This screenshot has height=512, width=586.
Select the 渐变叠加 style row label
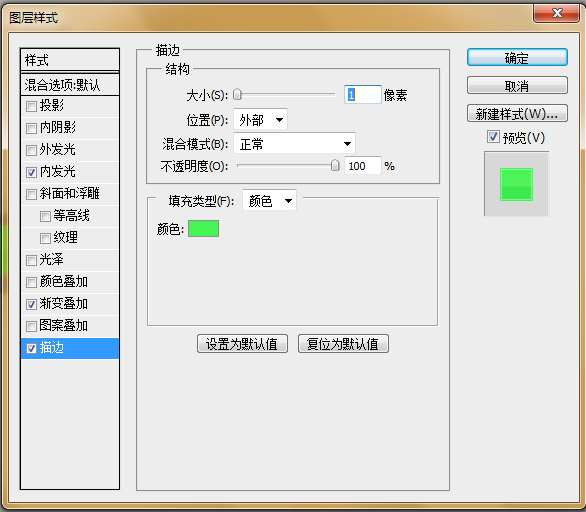click(64, 303)
